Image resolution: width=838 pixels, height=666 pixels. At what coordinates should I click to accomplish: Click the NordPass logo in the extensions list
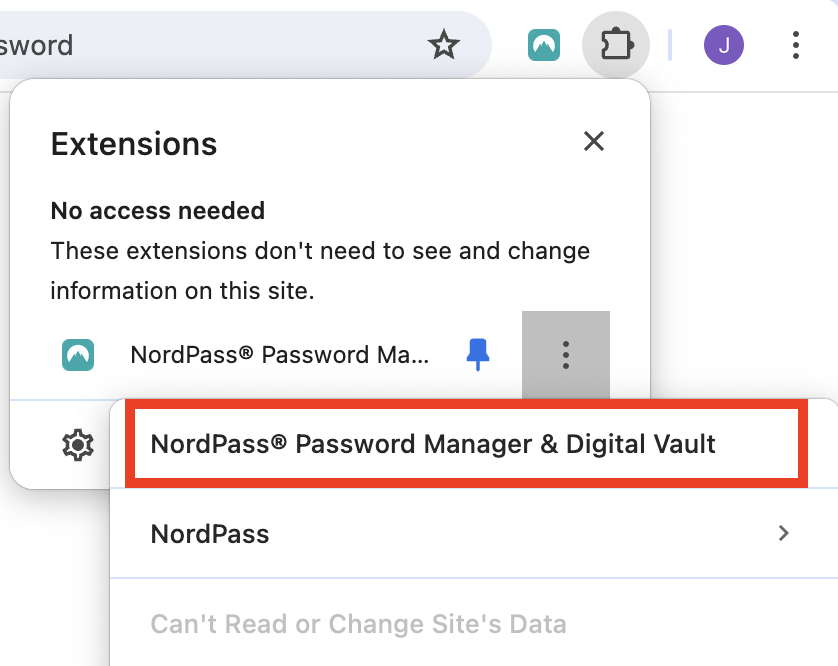(78, 355)
